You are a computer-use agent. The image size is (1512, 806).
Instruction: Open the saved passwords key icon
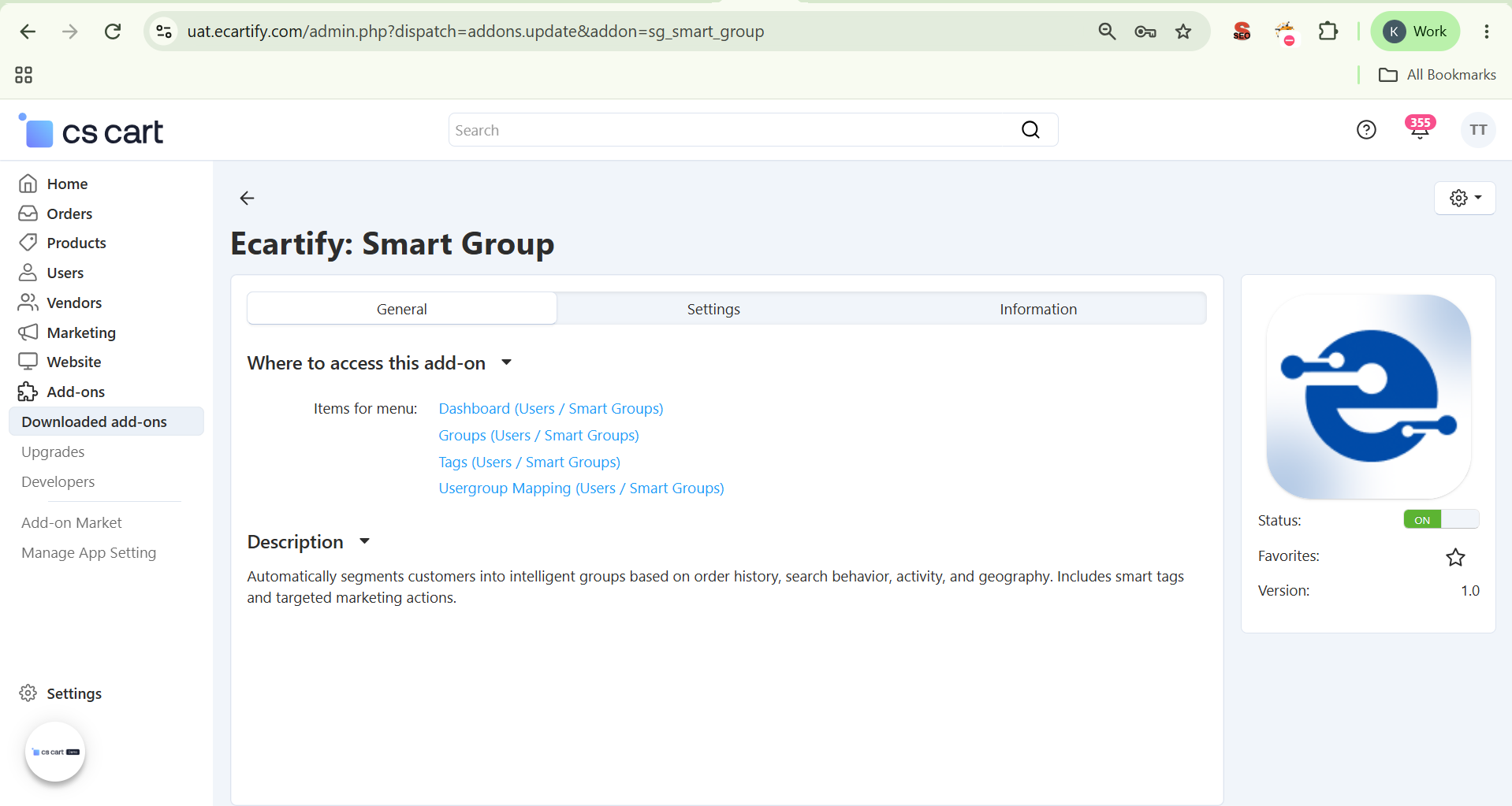coord(1145,32)
